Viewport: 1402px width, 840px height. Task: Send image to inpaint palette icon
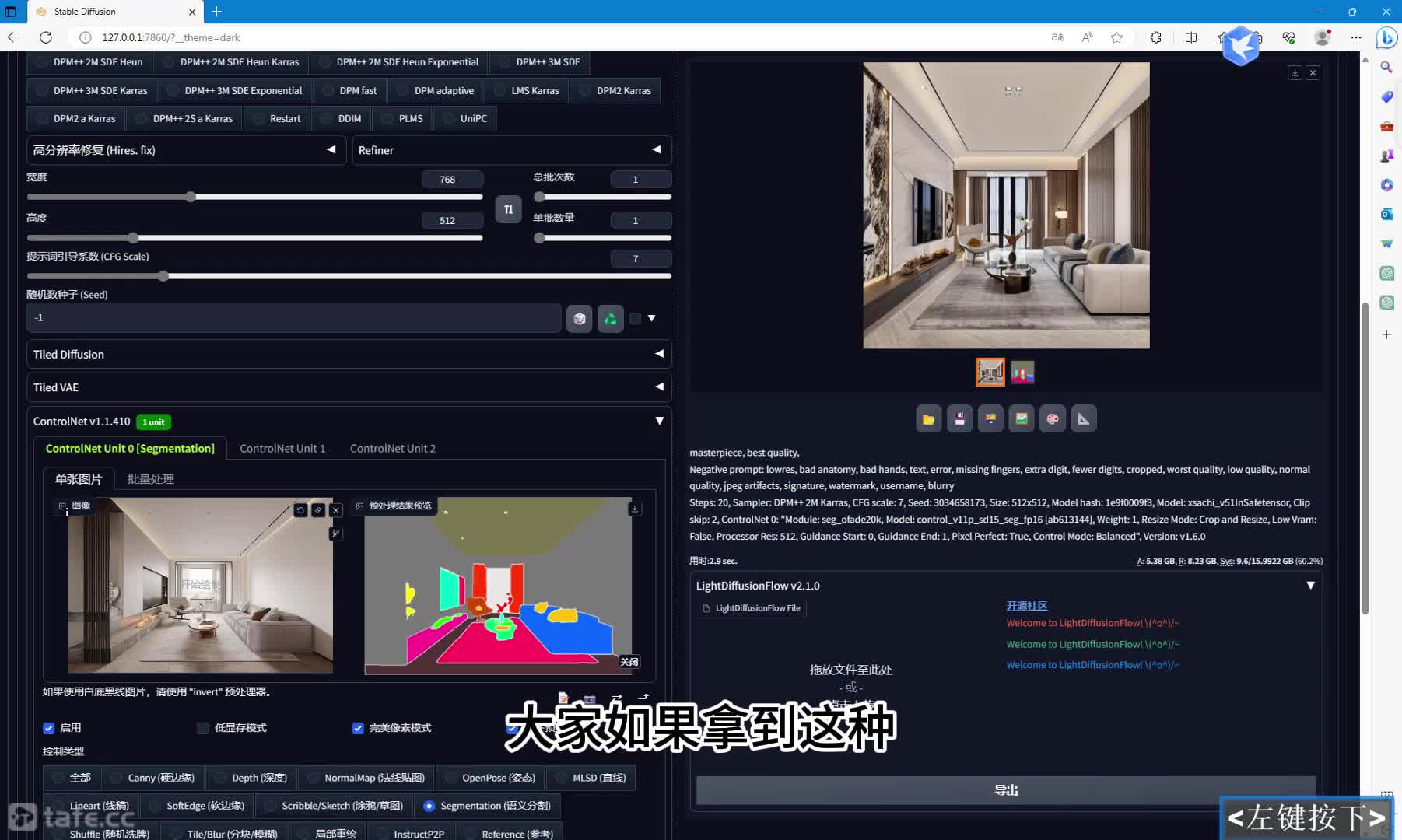point(1053,418)
